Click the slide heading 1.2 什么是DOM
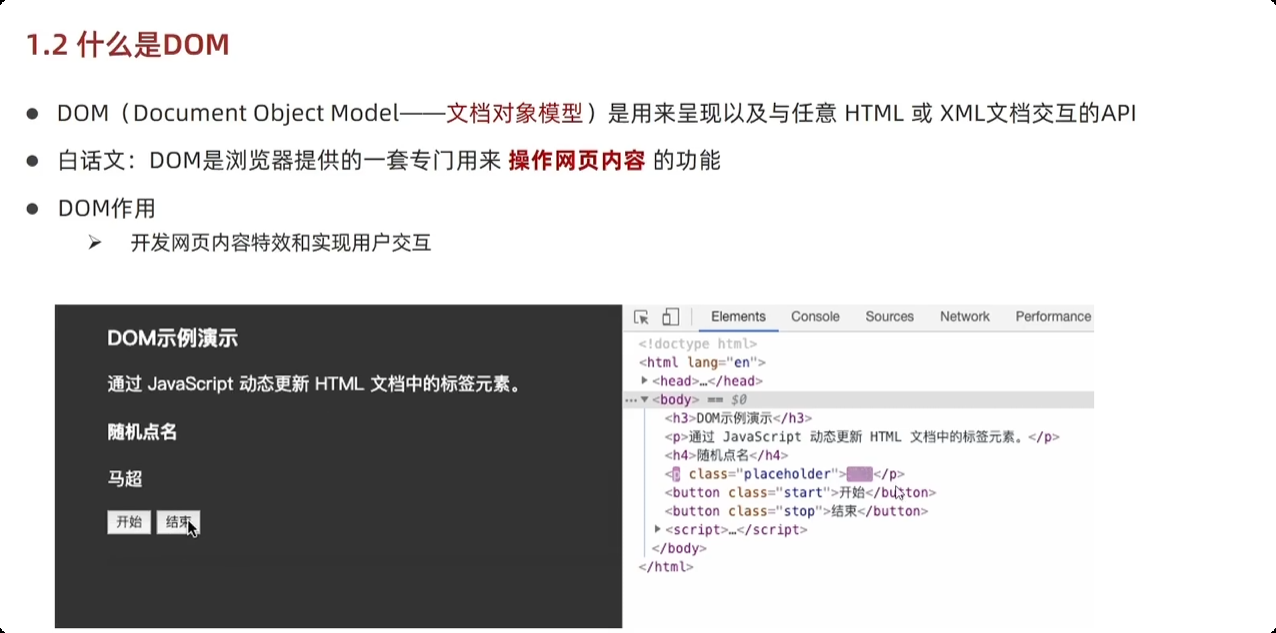The width and height of the screenshot is (1276, 633). pos(127,44)
